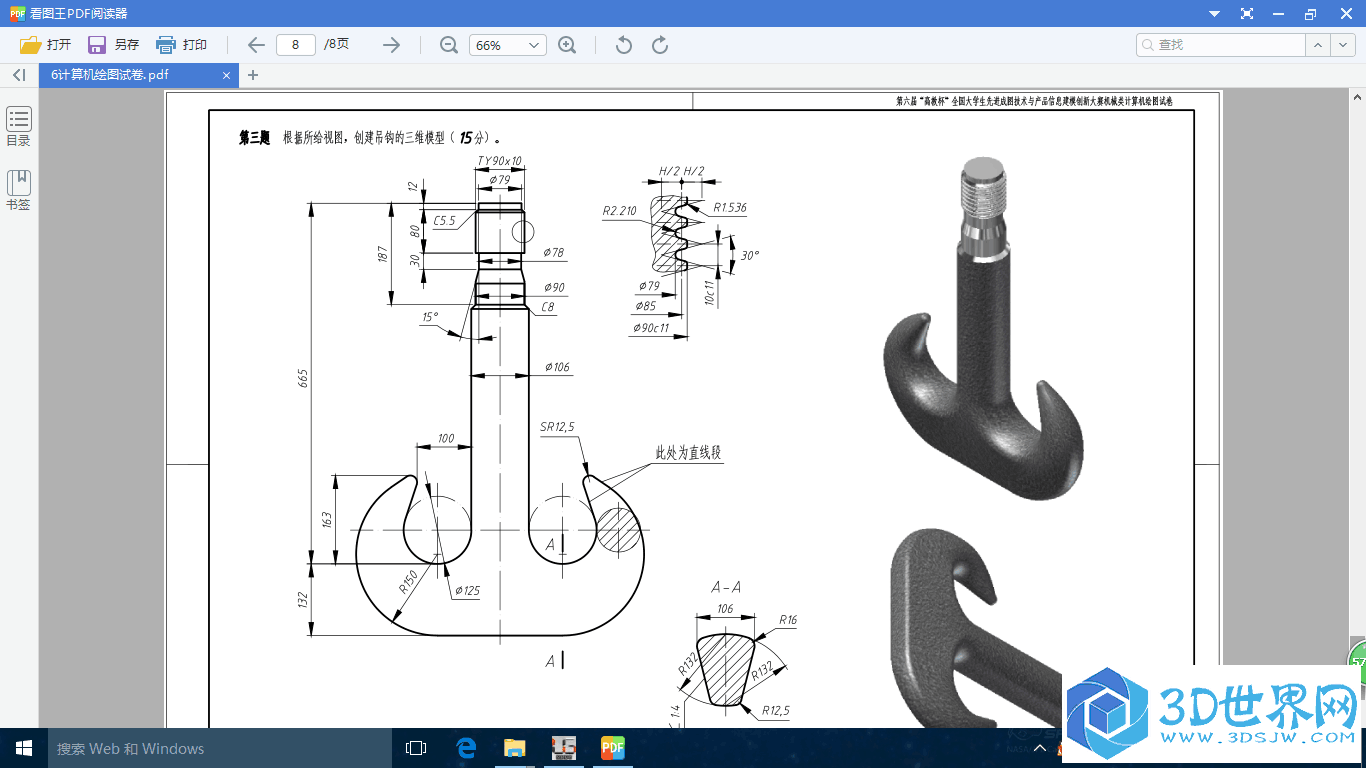Open the title bar dropdown menu triangle
This screenshot has width=1366, height=768.
pos(1214,14)
